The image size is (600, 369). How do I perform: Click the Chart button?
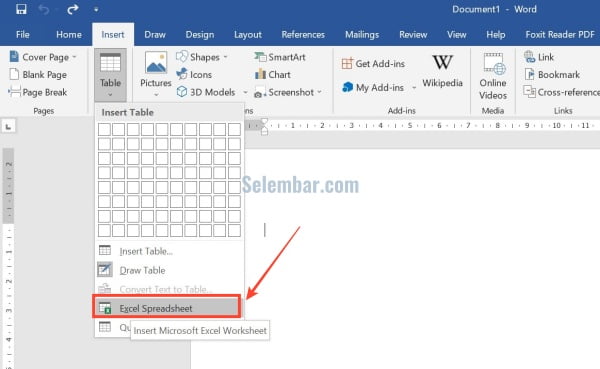(273, 75)
